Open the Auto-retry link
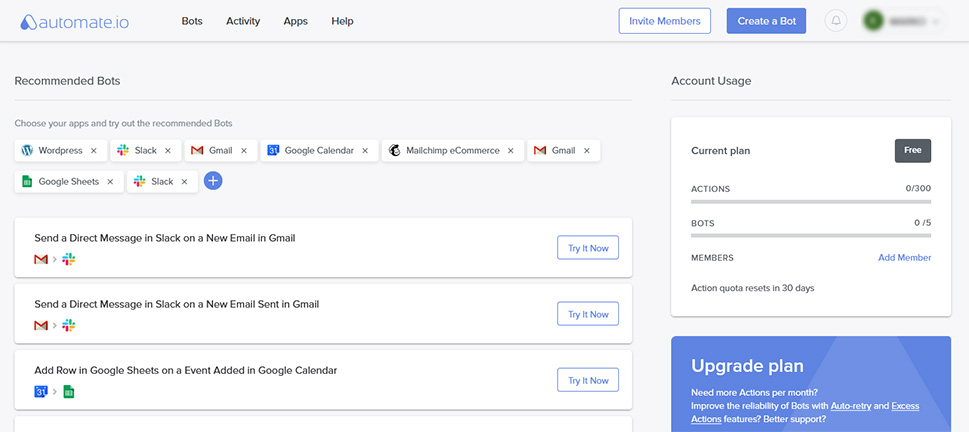This screenshot has height=432, width=969. tap(851, 406)
